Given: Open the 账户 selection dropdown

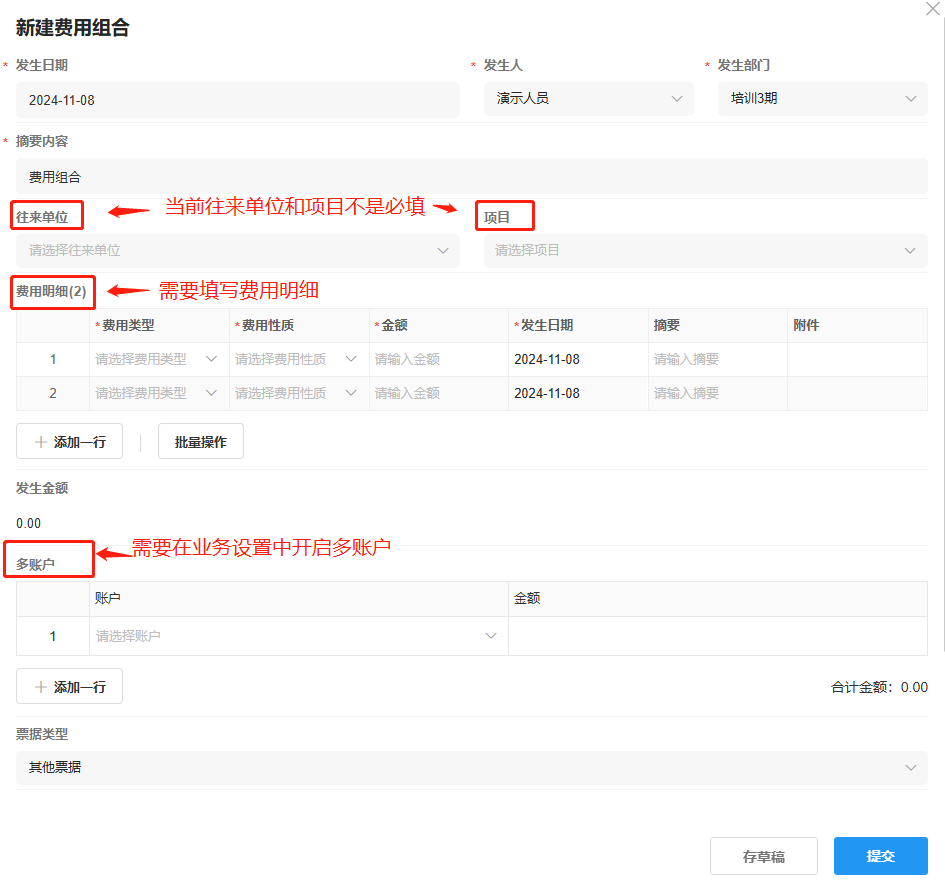Looking at the screenshot, I should [x=298, y=636].
